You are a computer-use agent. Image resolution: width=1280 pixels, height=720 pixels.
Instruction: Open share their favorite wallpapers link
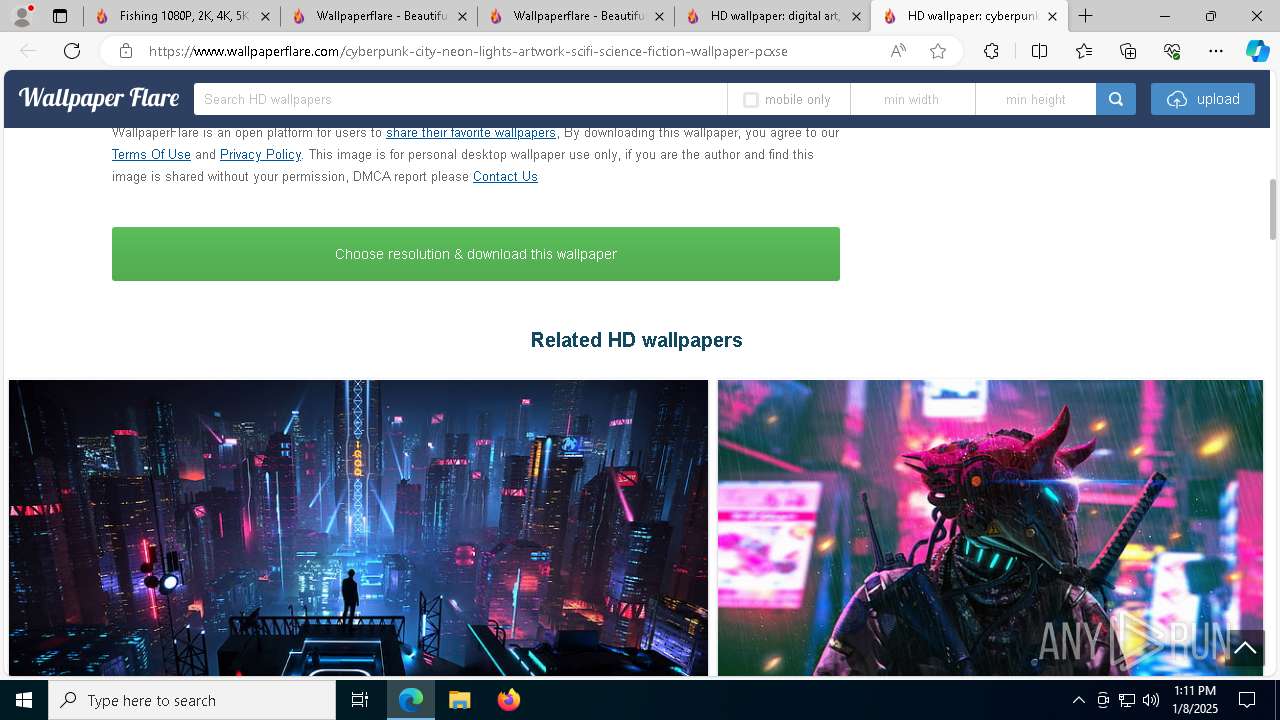tap(471, 132)
